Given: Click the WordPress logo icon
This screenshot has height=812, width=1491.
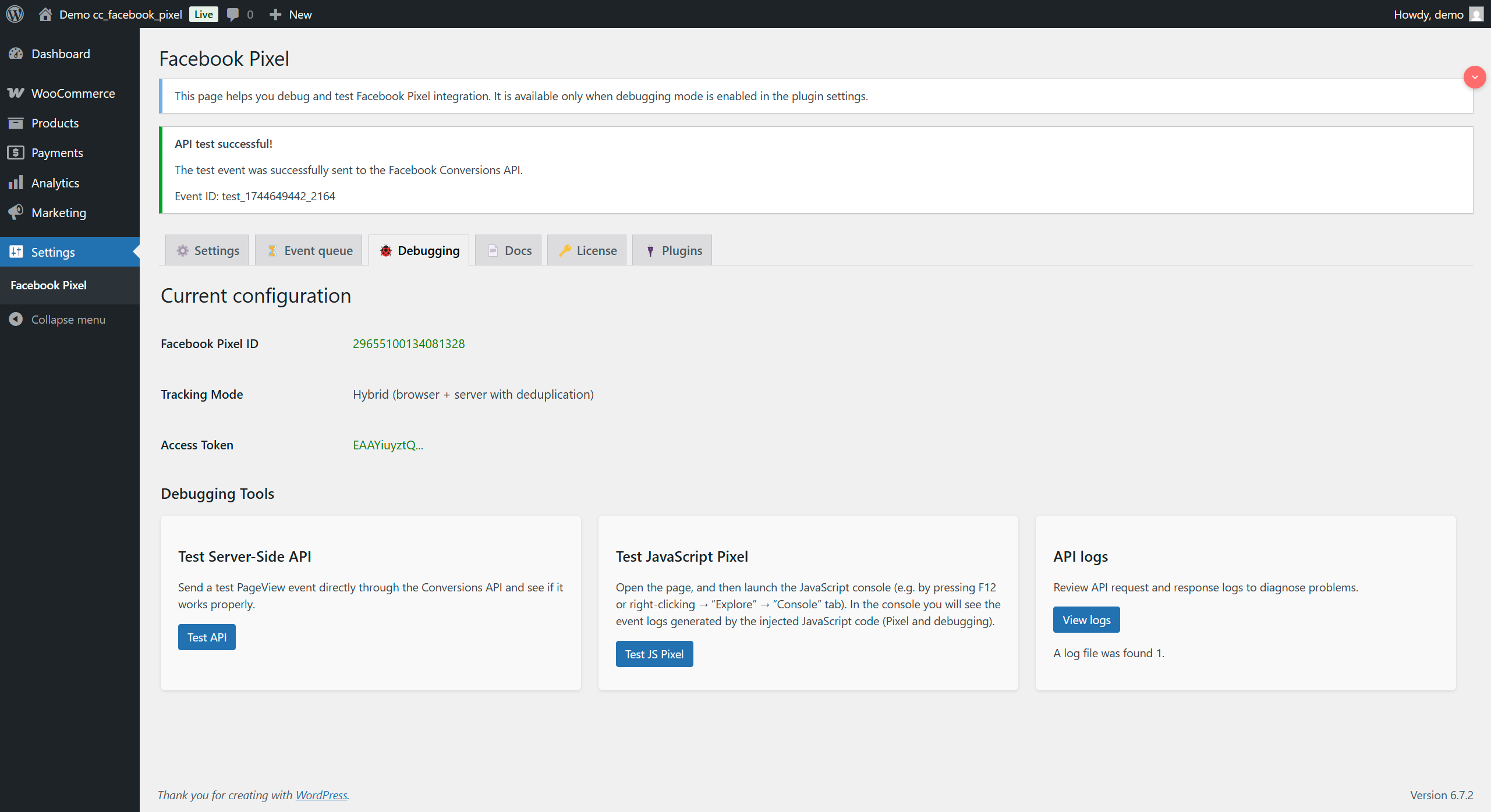Looking at the screenshot, I should 15,14.
